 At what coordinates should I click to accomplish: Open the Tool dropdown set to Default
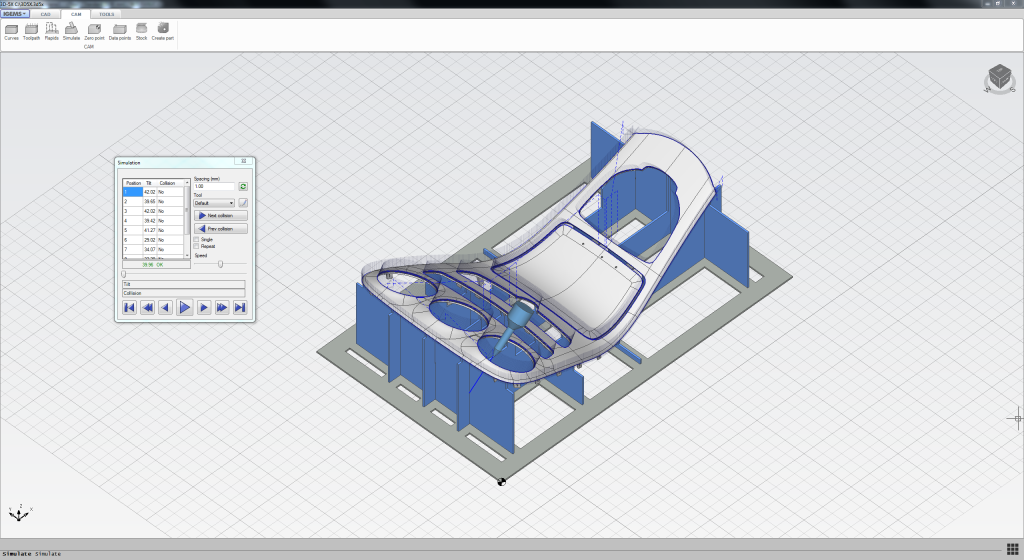(214, 203)
